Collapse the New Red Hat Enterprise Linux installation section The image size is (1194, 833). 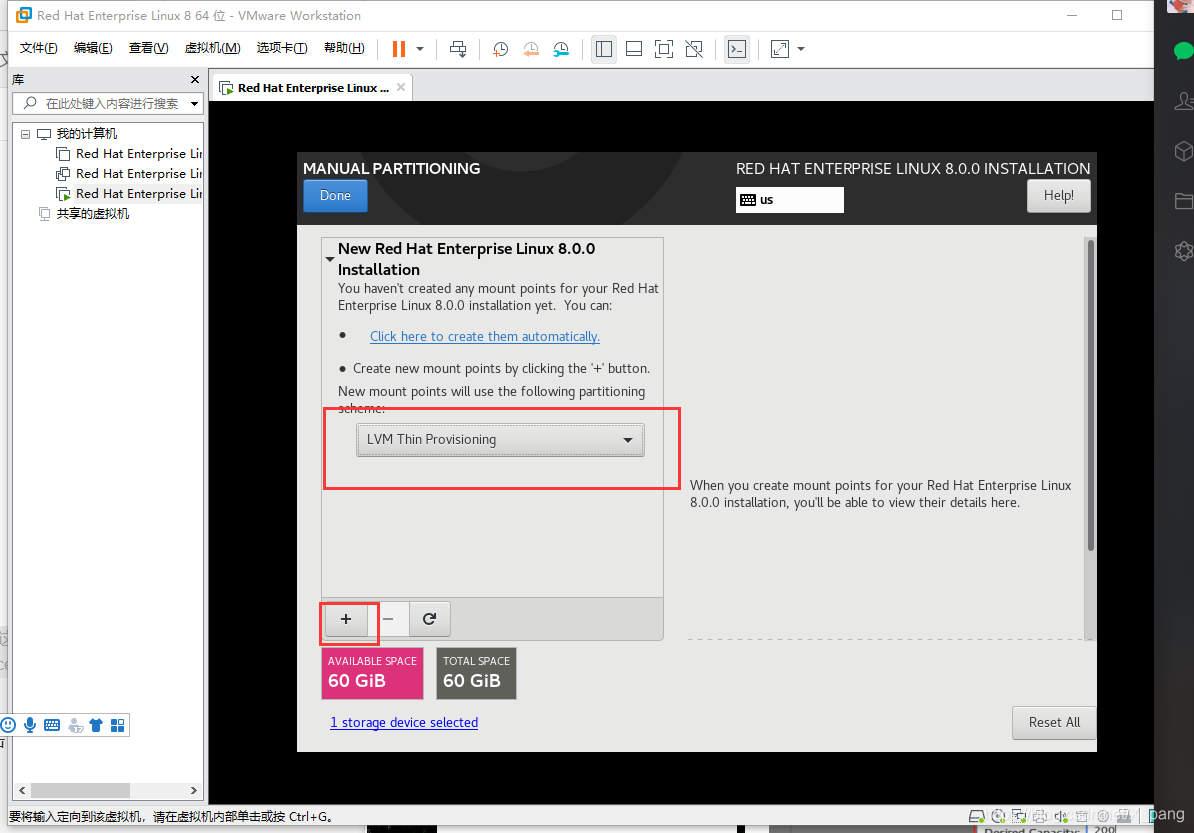point(330,259)
